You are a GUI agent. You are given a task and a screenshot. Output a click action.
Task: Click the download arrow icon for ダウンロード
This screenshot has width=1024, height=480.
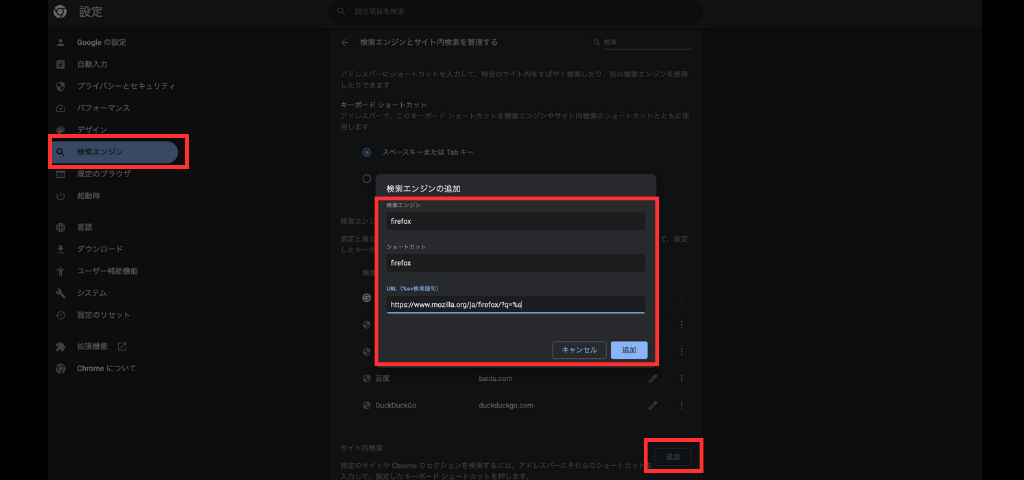point(61,249)
